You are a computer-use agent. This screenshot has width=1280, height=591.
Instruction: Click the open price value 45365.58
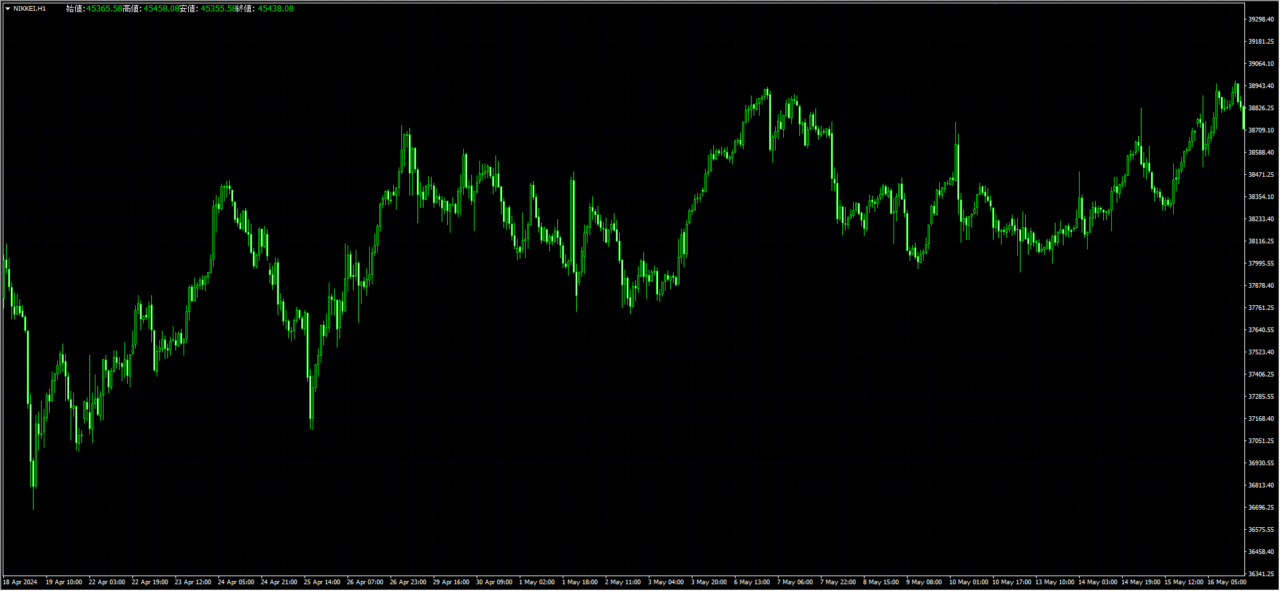click(x=105, y=8)
